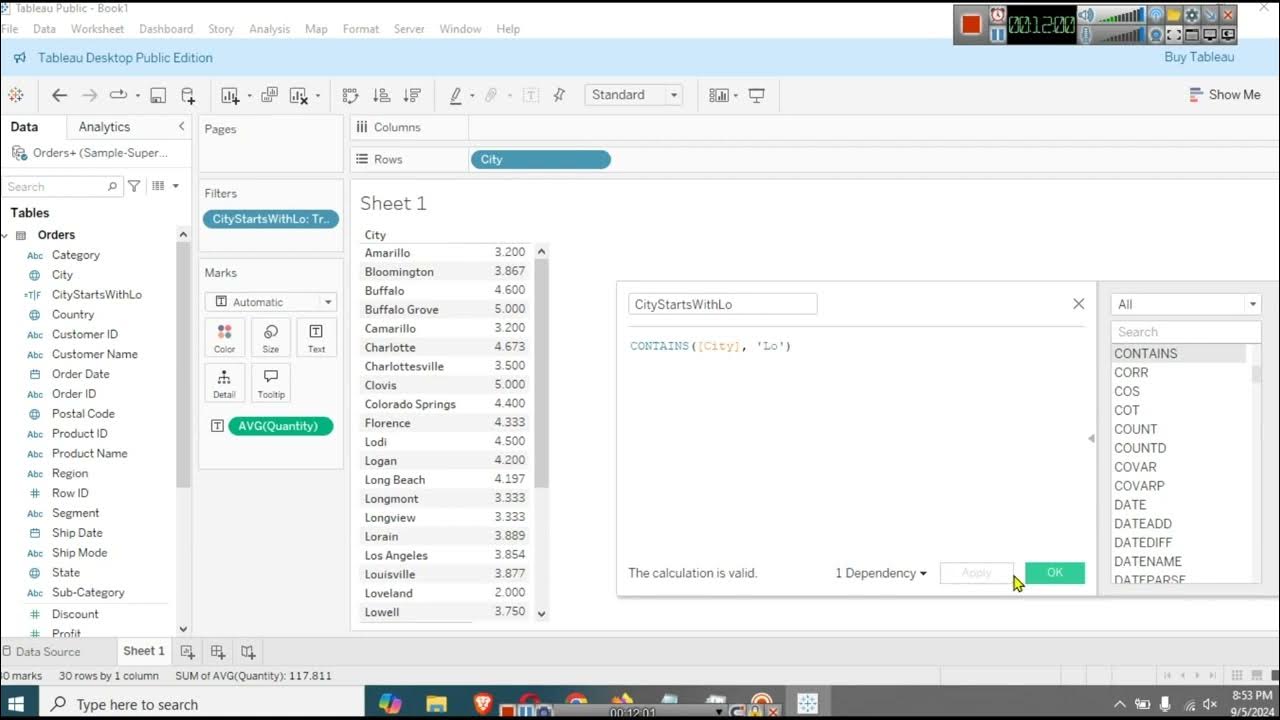This screenshot has height=720, width=1280.
Task: Click the Save toolbar icon
Action: point(158,95)
